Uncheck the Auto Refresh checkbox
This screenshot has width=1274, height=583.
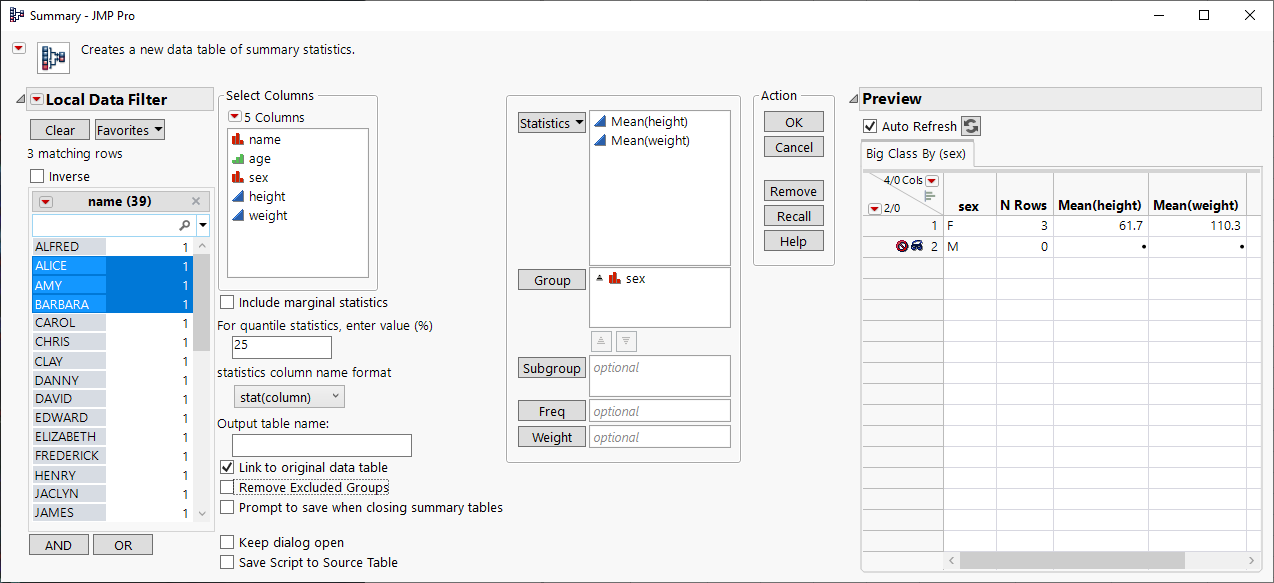click(x=869, y=127)
